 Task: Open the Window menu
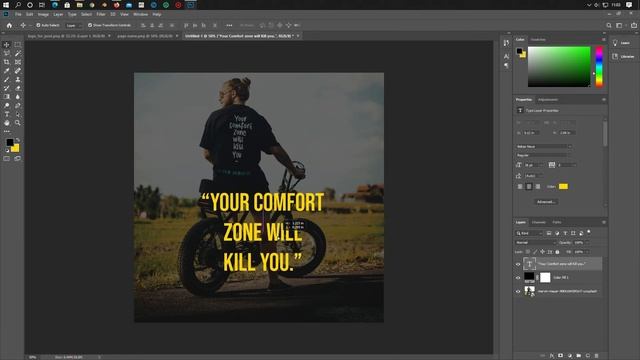click(x=140, y=14)
